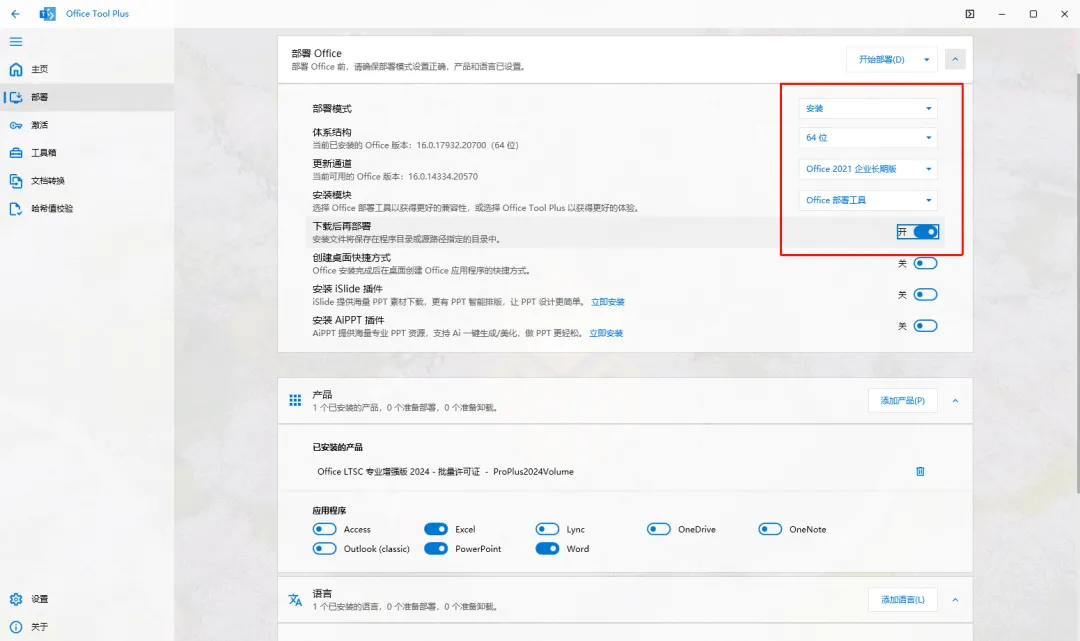Open the 关于 about page
Viewport: 1080px width, 641px height.
point(87,627)
